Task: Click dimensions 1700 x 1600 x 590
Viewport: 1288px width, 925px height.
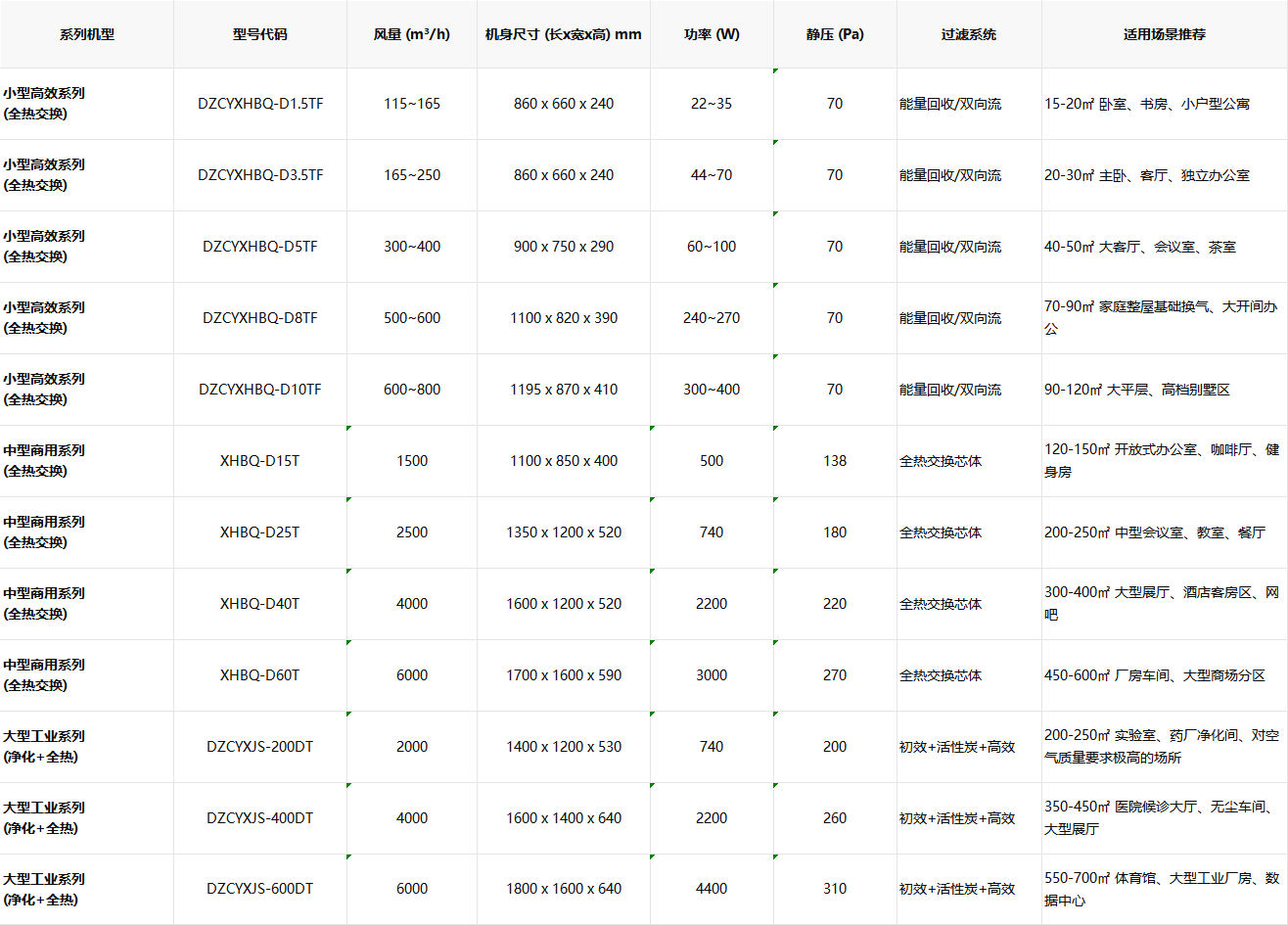Action: pos(564,675)
